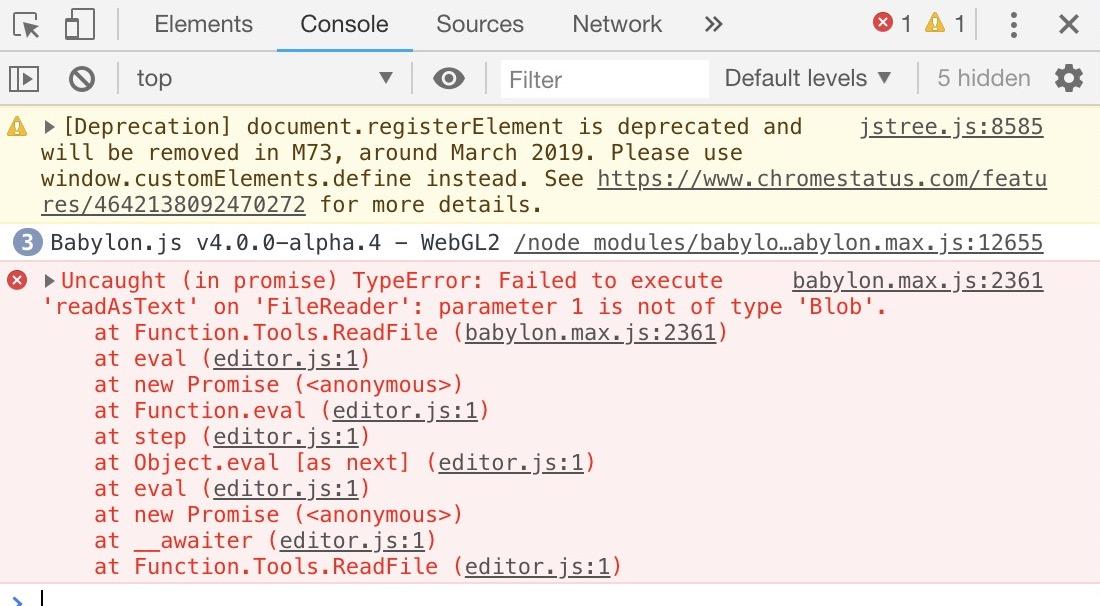1100x606 pixels.
Task: Open the DevTools three-dot menu
Action: coord(1013,25)
